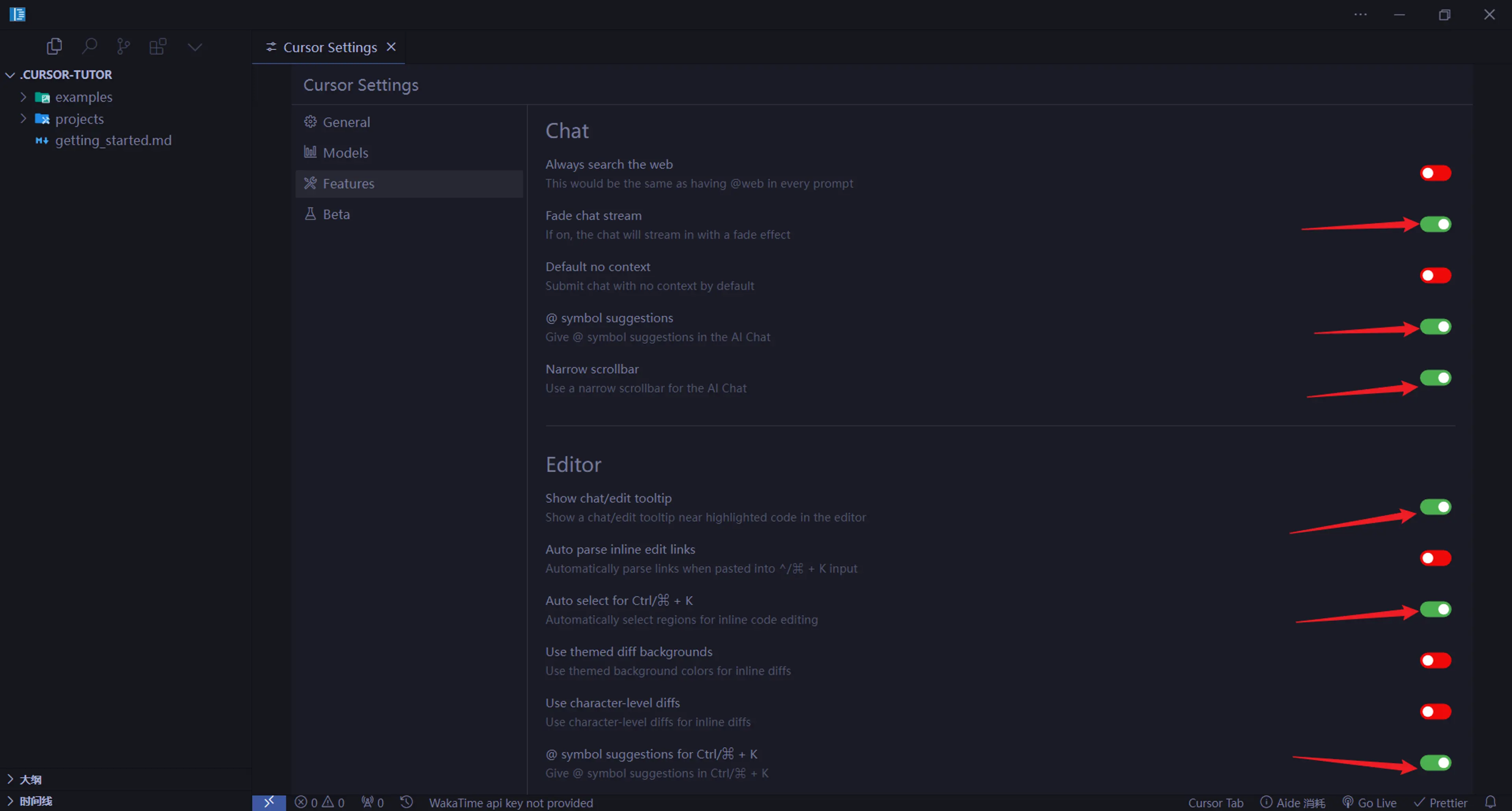Expand the projects folder
Image resolution: width=1512 pixels, height=811 pixels.
(x=79, y=119)
